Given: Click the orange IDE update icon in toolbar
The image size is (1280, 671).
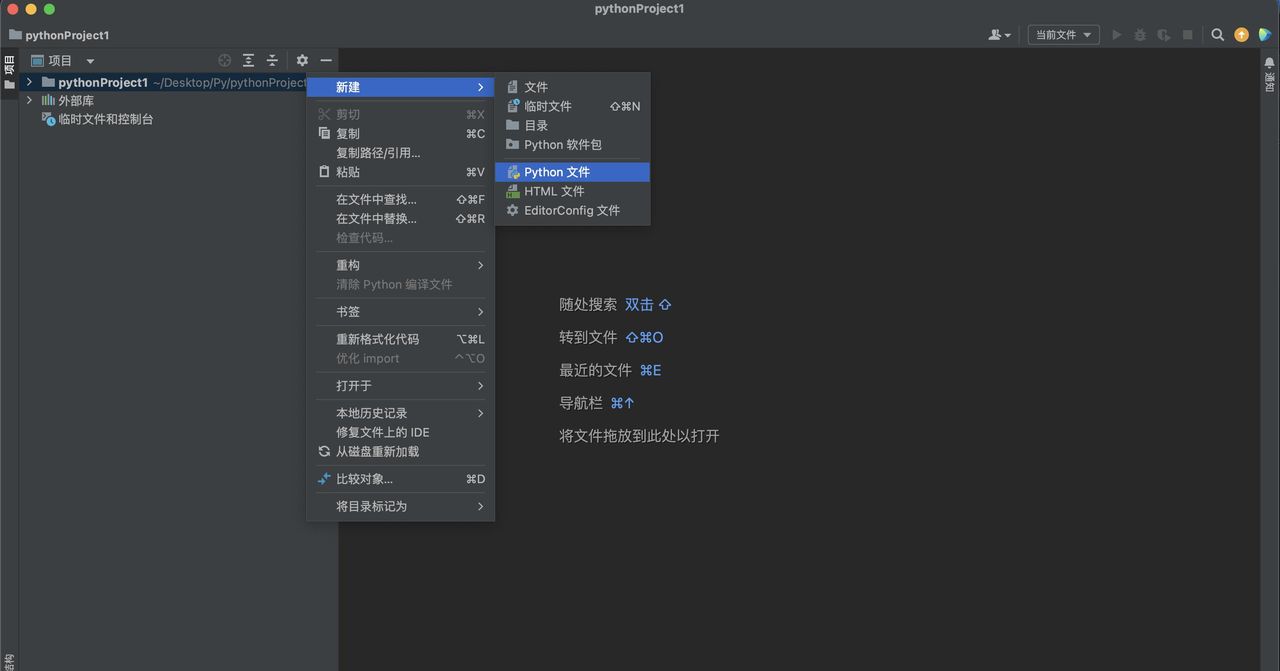Looking at the screenshot, I should click(x=1240, y=34).
